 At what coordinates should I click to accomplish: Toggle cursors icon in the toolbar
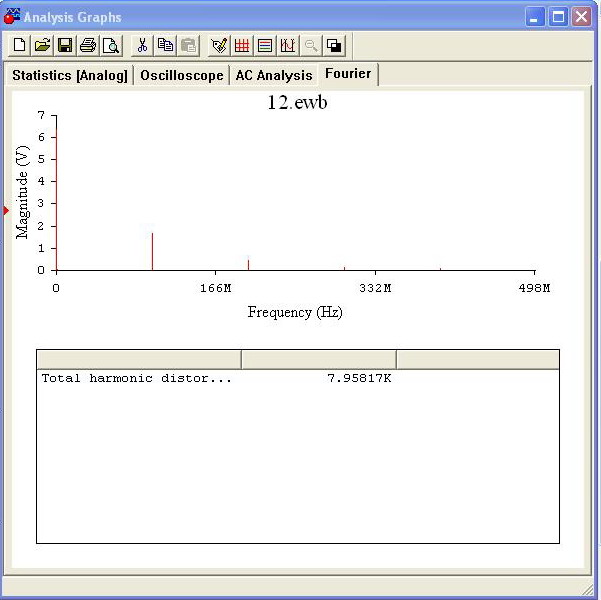(x=288, y=46)
